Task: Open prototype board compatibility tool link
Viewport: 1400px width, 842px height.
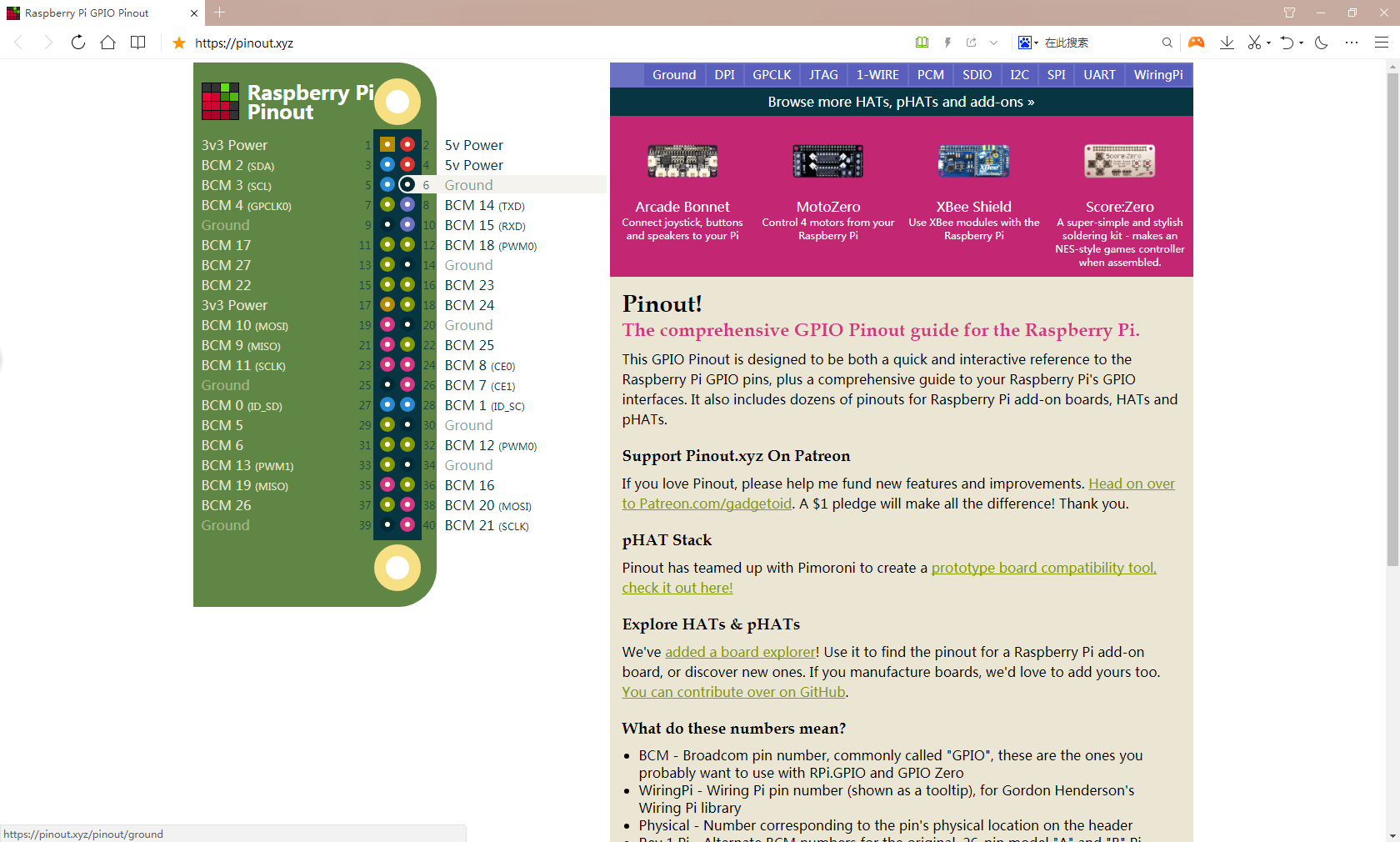Action: pos(1043,568)
